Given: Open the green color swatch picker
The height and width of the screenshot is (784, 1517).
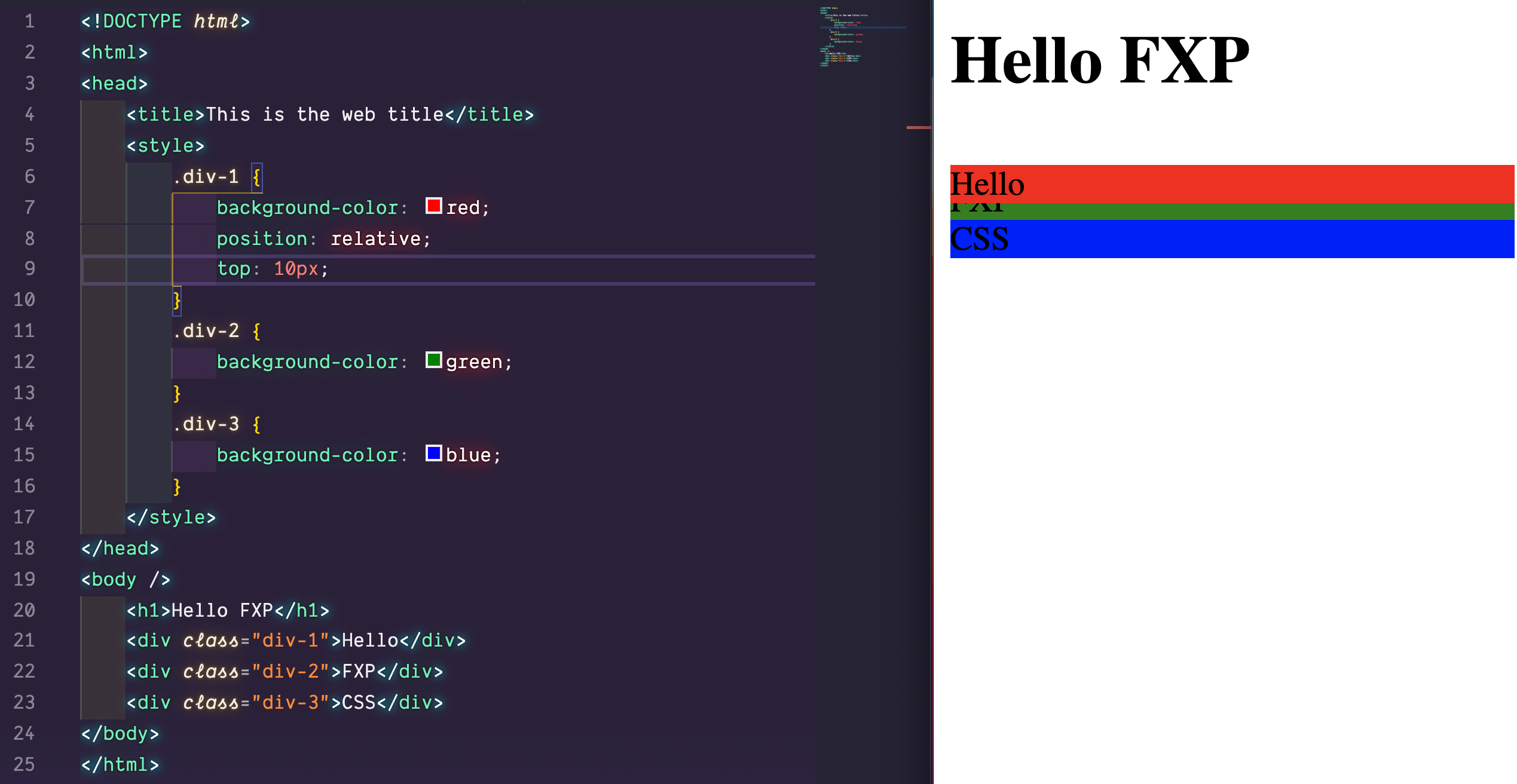Looking at the screenshot, I should tap(433, 360).
